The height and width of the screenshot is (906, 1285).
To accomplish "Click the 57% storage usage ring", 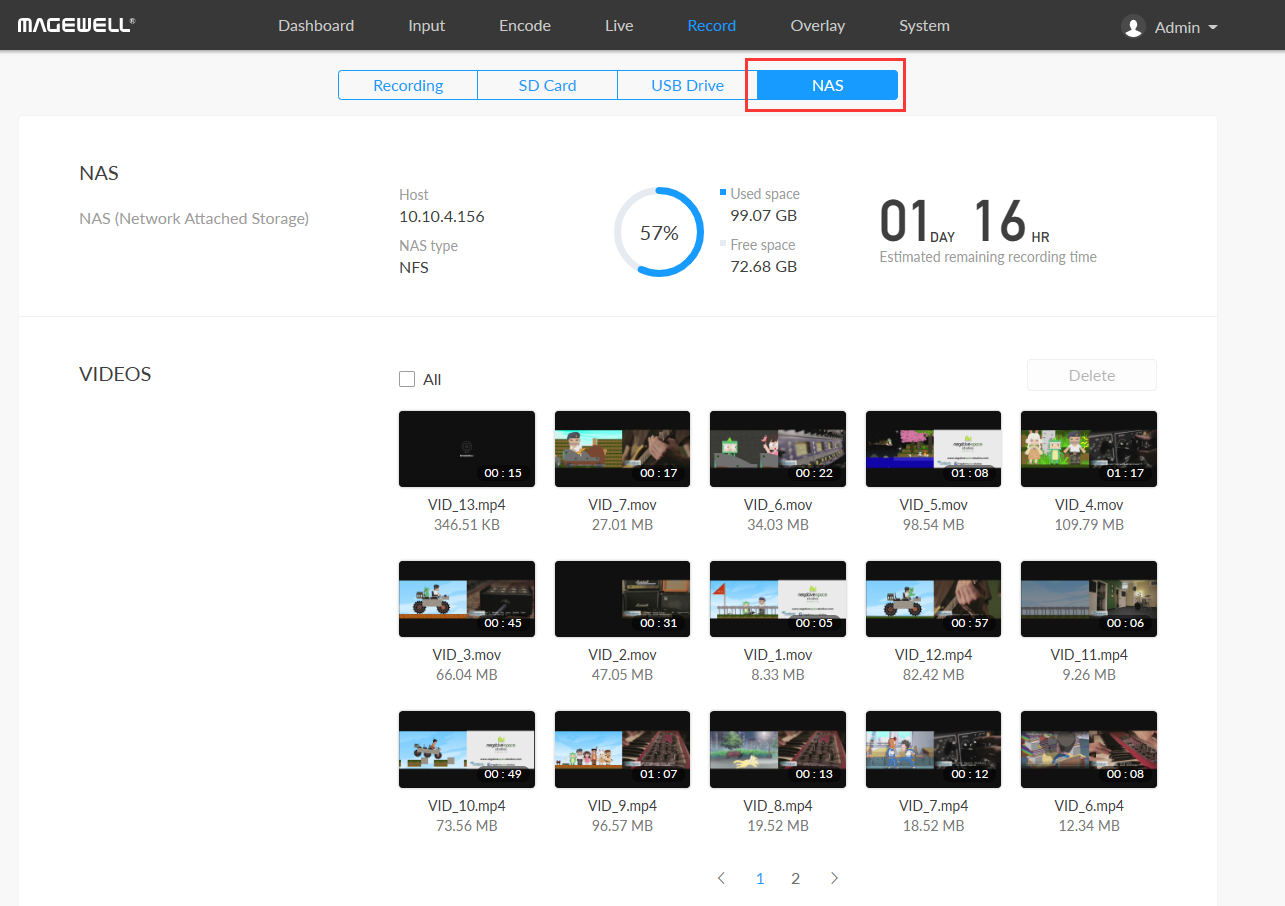I will pyautogui.click(x=659, y=232).
